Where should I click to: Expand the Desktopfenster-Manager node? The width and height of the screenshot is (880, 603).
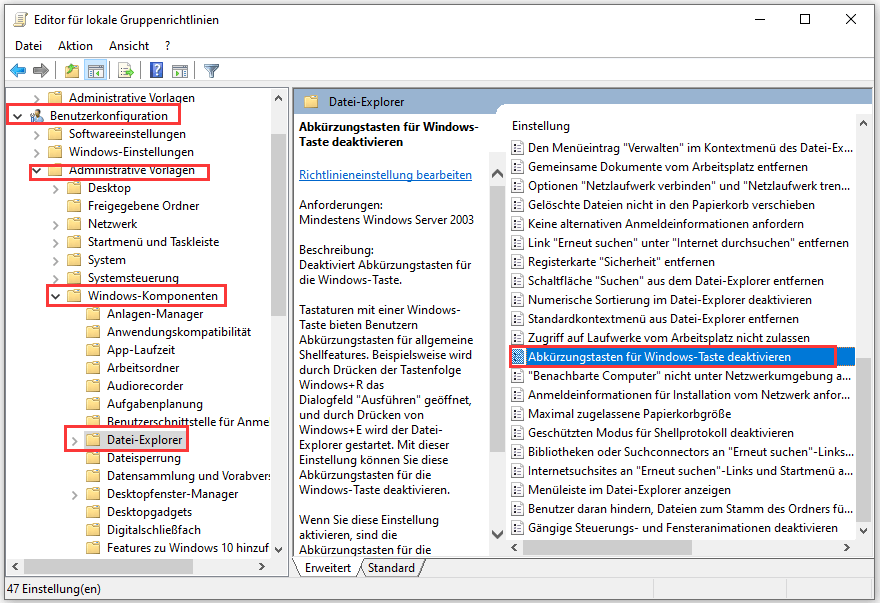point(74,495)
